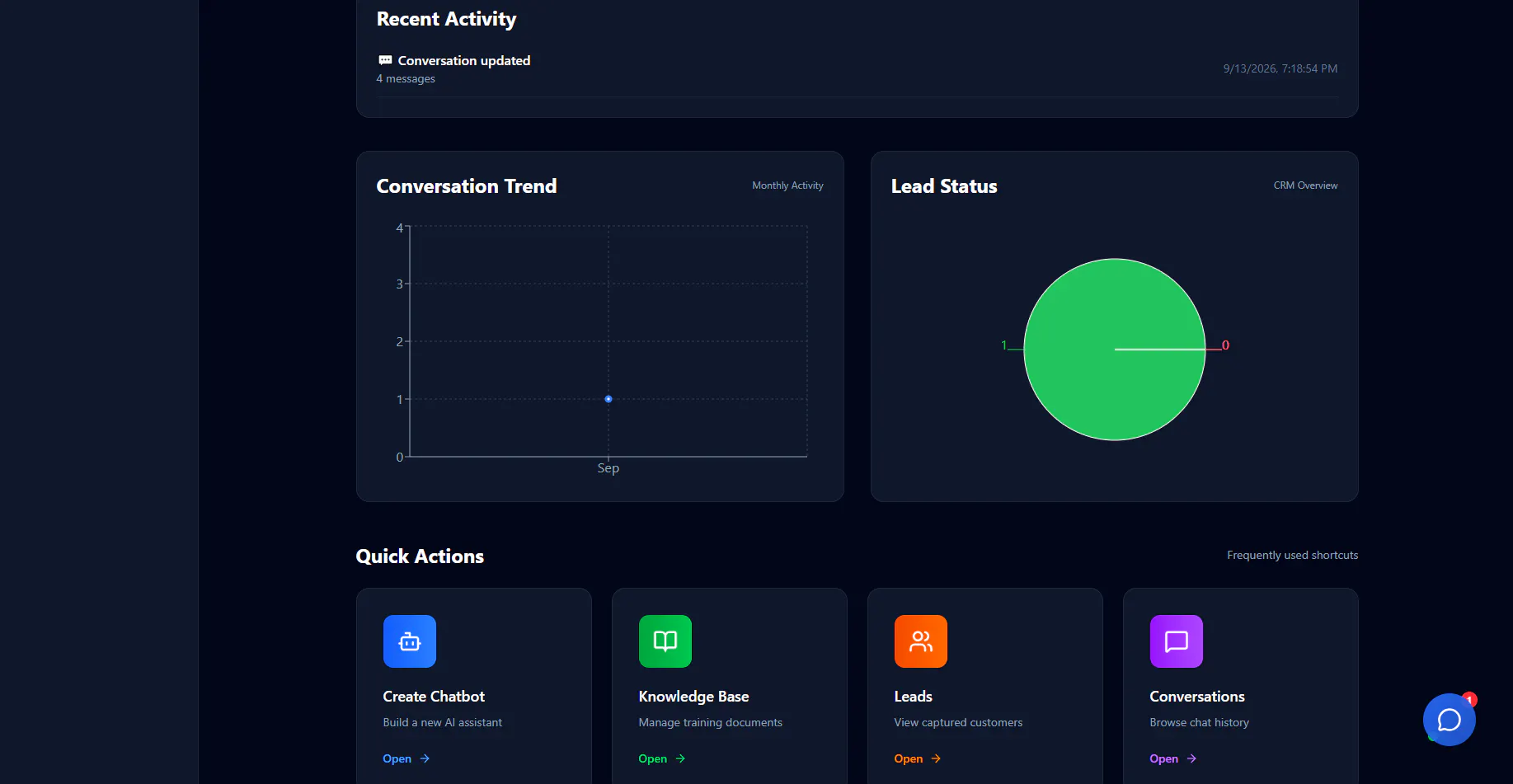
Task: Click the green '1' pie label
Action: point(1004,345)
